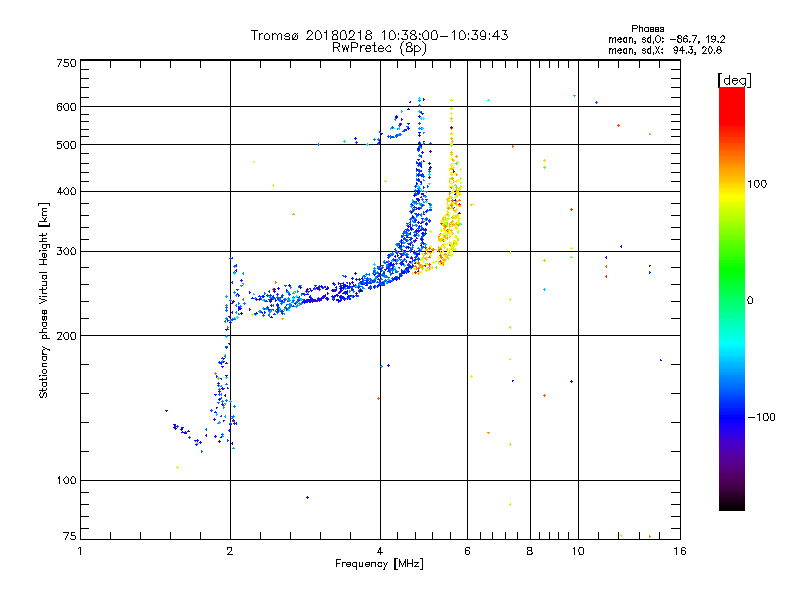Click the y-axis tick '400'
800x600 pixels.
click(x=67, y=191)
